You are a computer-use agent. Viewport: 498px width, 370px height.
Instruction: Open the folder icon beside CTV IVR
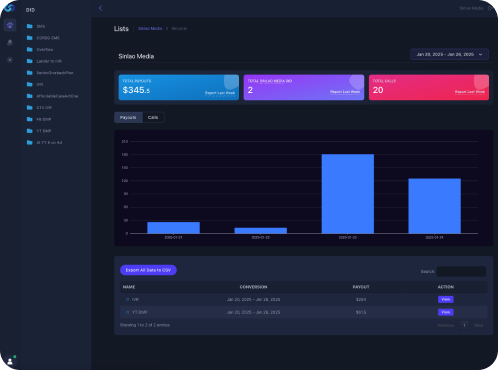(30, 107)
